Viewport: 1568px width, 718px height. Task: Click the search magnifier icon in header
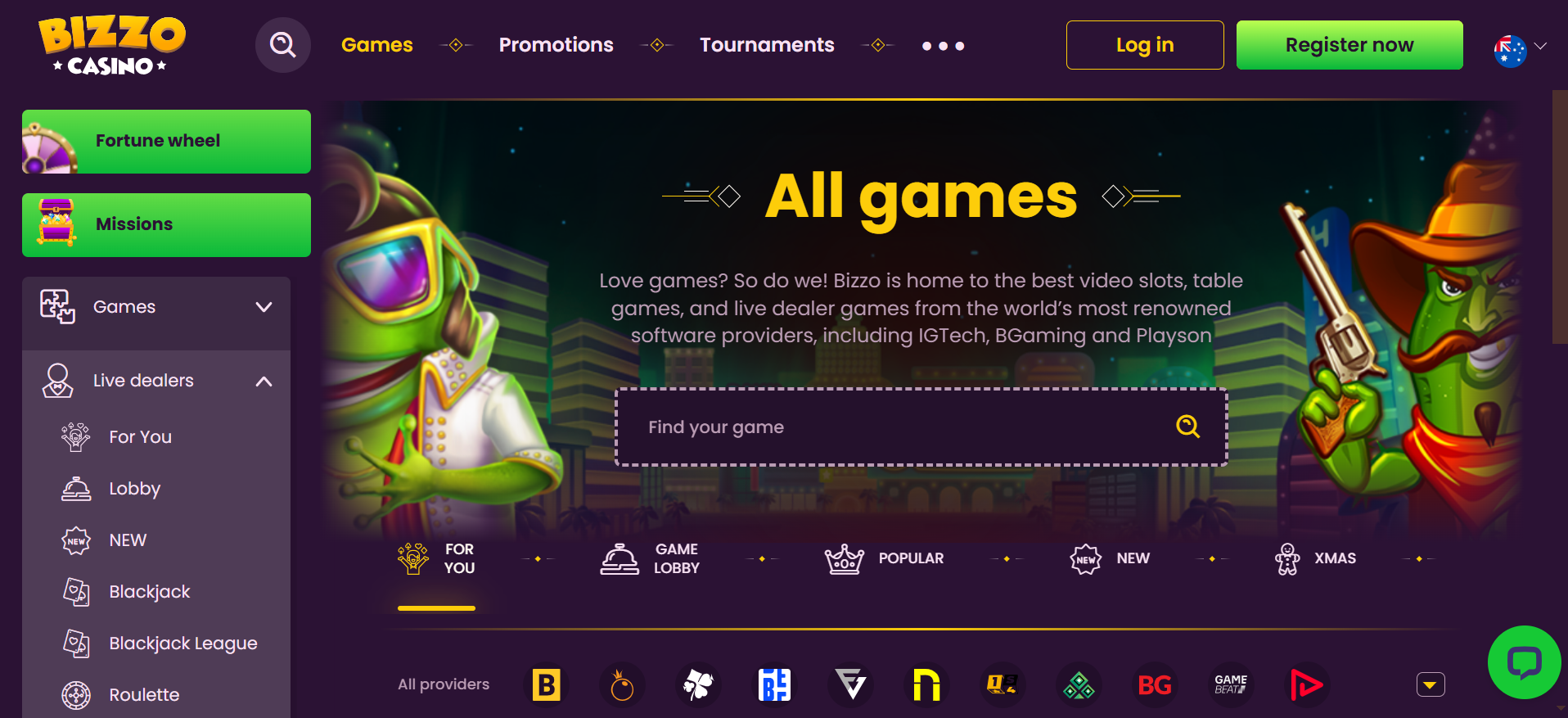pyautogui.click(x=283, y=45)
